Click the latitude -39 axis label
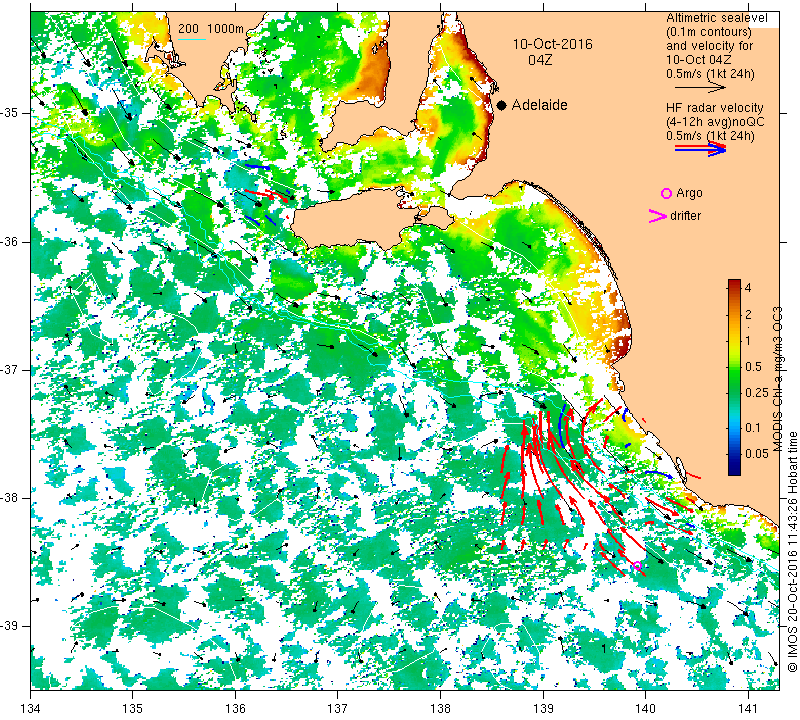The width and height of the screenshot is (800, 720). pos(10,626)
